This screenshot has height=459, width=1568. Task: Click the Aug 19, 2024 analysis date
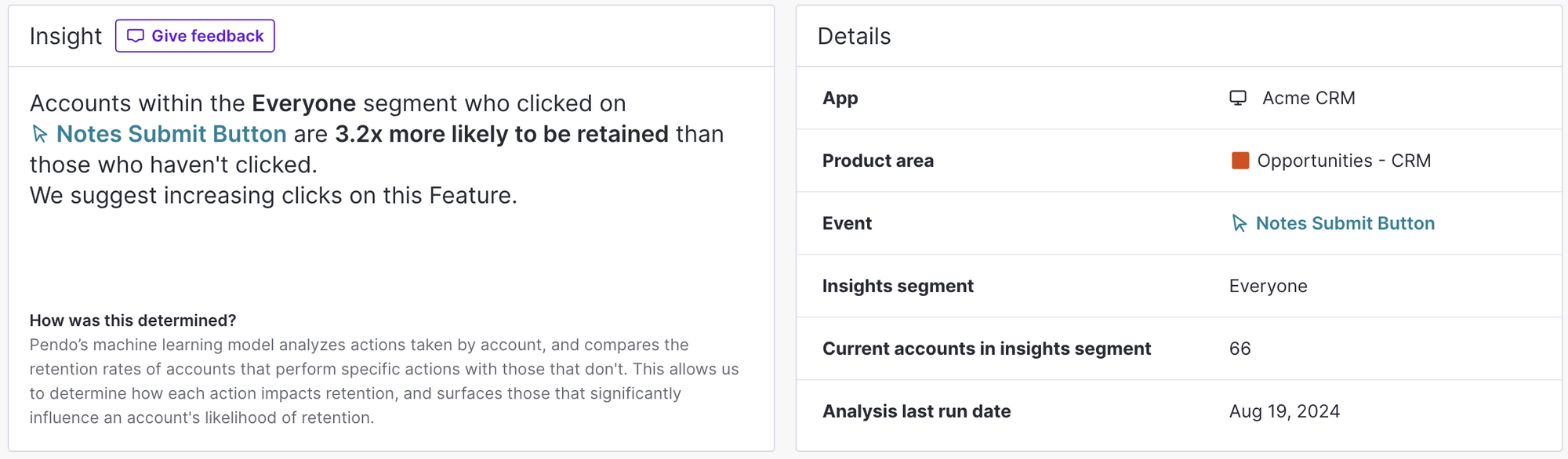click(1284, 411)
